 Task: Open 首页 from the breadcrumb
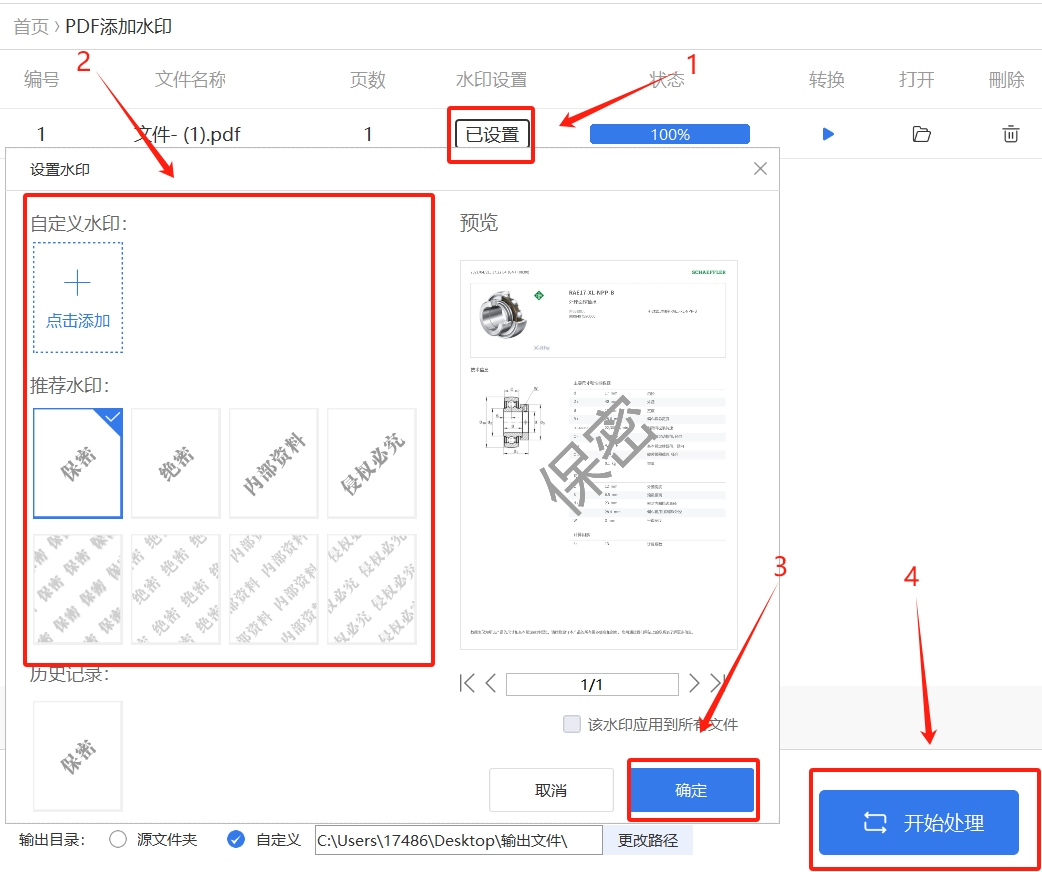[x=27, y=27]
